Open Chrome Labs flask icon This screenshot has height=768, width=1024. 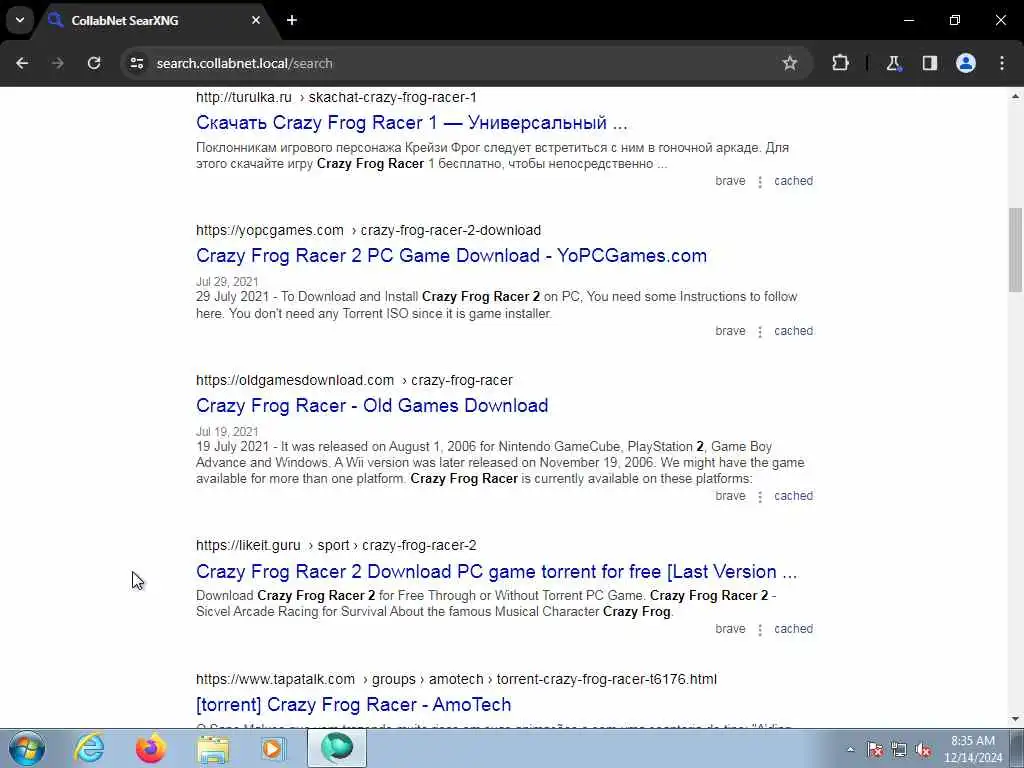pos(893,63)
